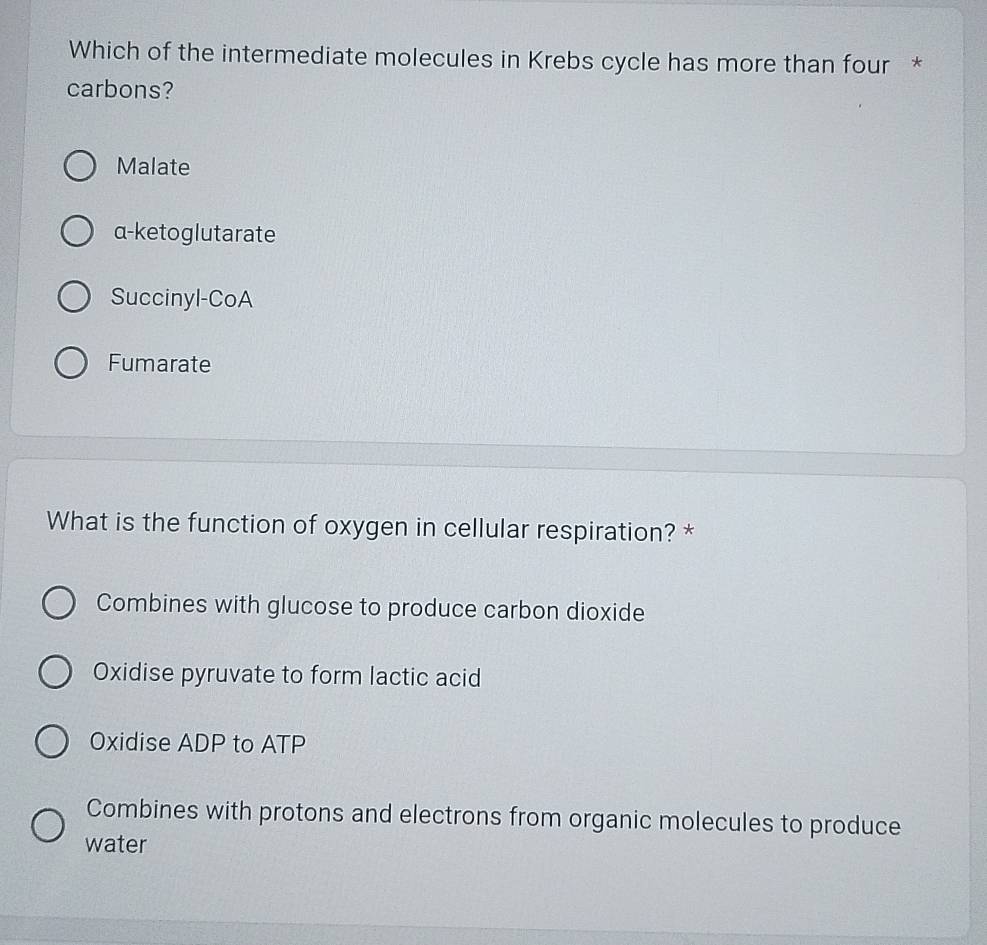Image resolution: width=987 pixels, height=945 pixels.
Task: Choose the answer about producing water
Action: click(x=48, y=827)
